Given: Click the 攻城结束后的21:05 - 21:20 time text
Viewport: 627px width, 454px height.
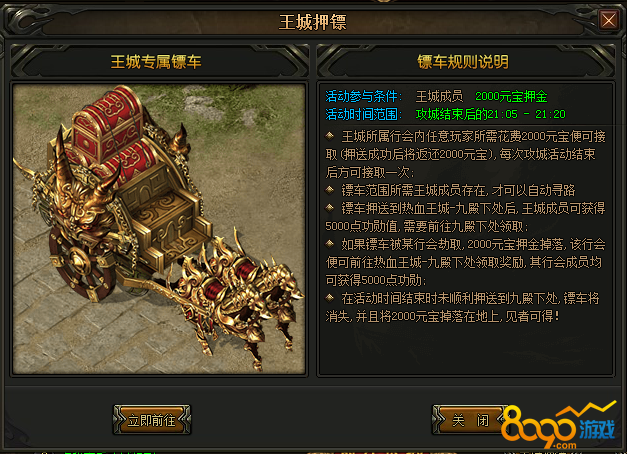Looking at the screenshot, I should [x=491, y=114].
